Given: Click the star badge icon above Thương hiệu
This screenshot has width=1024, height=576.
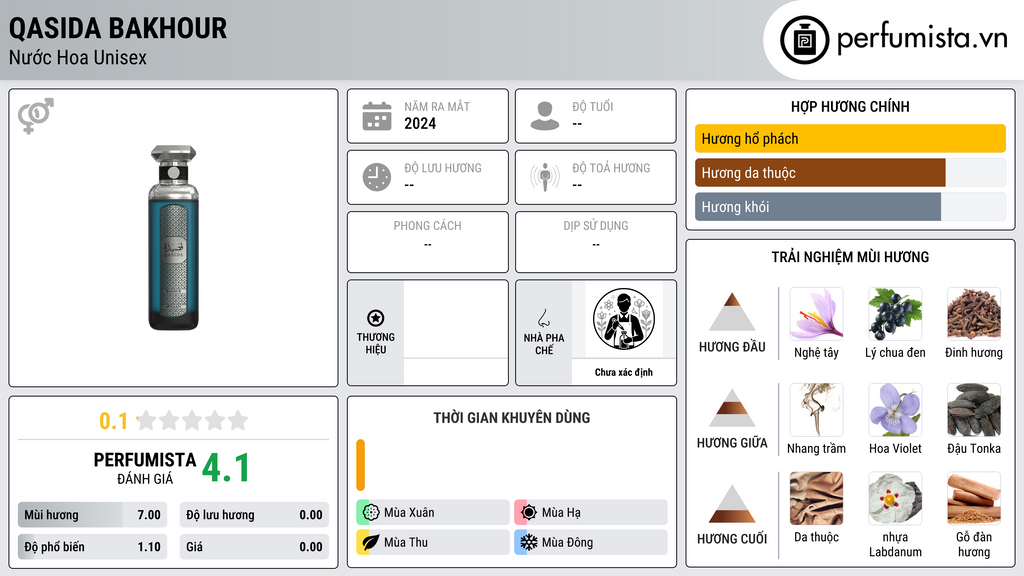Looking at the screenshot, I should (376, 318).
